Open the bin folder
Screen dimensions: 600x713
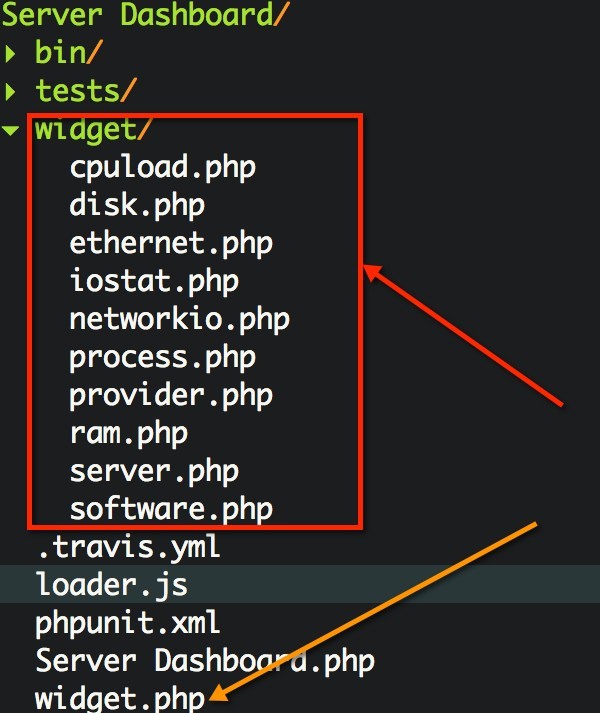[69, 52]
